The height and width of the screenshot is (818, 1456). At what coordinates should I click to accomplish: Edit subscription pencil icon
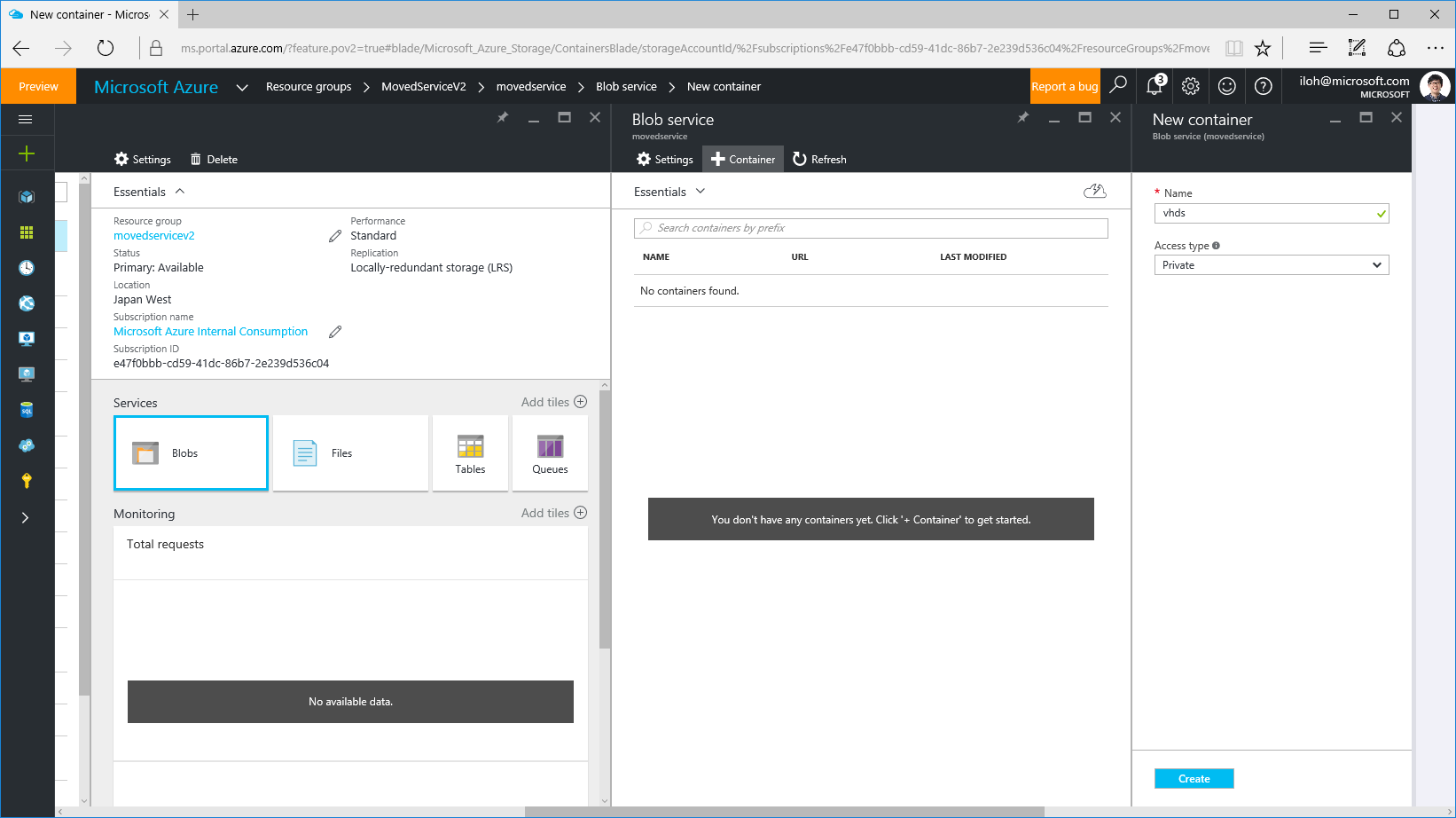click(x=335, y=332)
